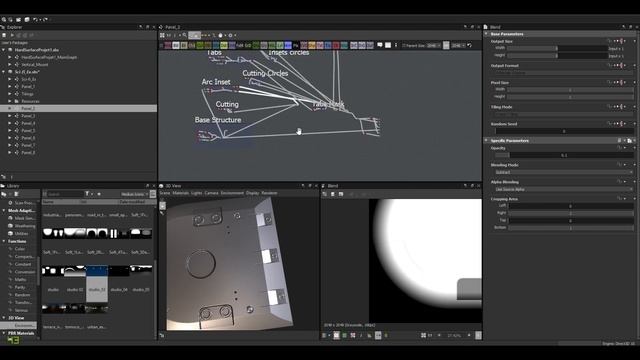Viewport: 640px width, 360px height.
Task: Click the top tool icon in 3D View sidebar
Action: pyautogui.click(x=162, y=205)
